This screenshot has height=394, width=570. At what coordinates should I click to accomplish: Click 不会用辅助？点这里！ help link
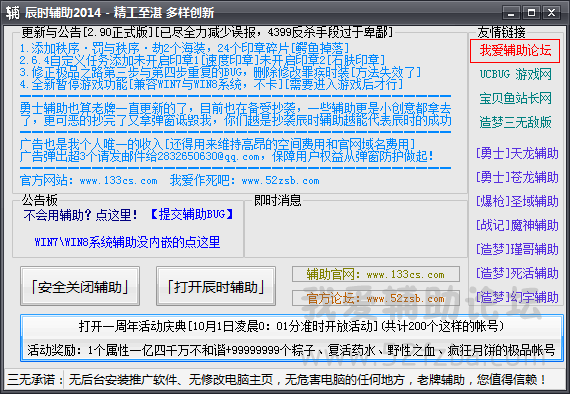pos(81,215)
